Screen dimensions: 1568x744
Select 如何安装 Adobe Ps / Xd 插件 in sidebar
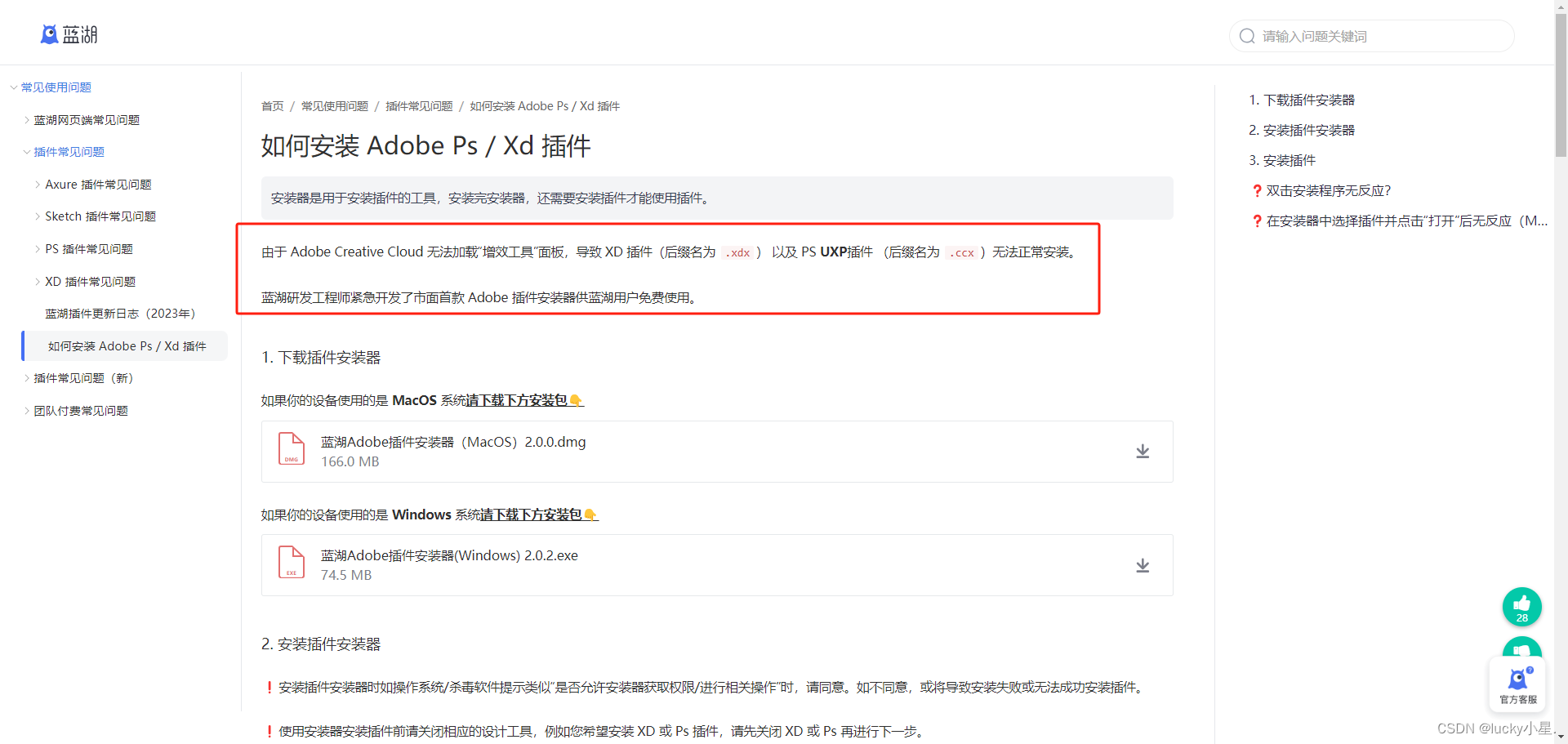coord(125,346)
